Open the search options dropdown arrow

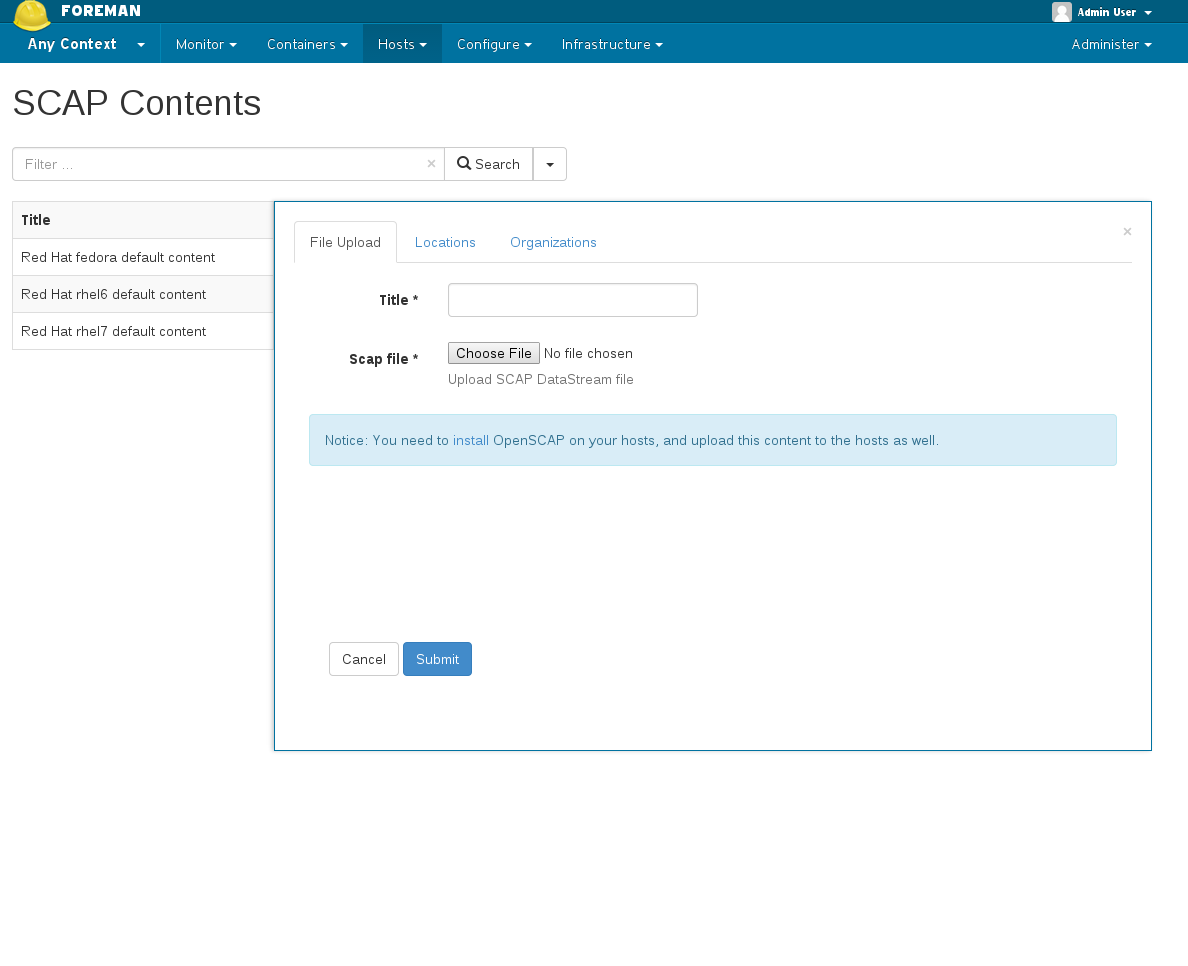click(x=550, y=164)
